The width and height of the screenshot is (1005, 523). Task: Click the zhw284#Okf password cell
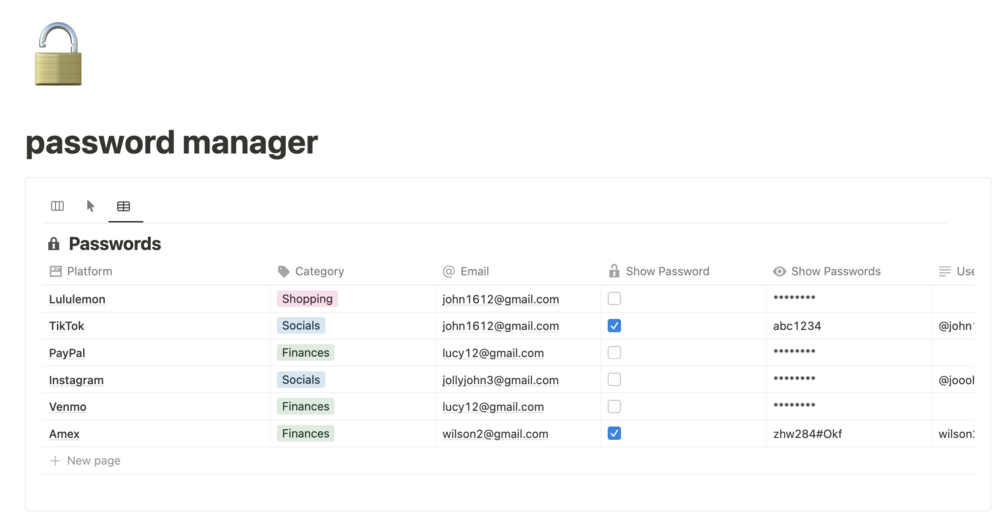click(808, 434)
